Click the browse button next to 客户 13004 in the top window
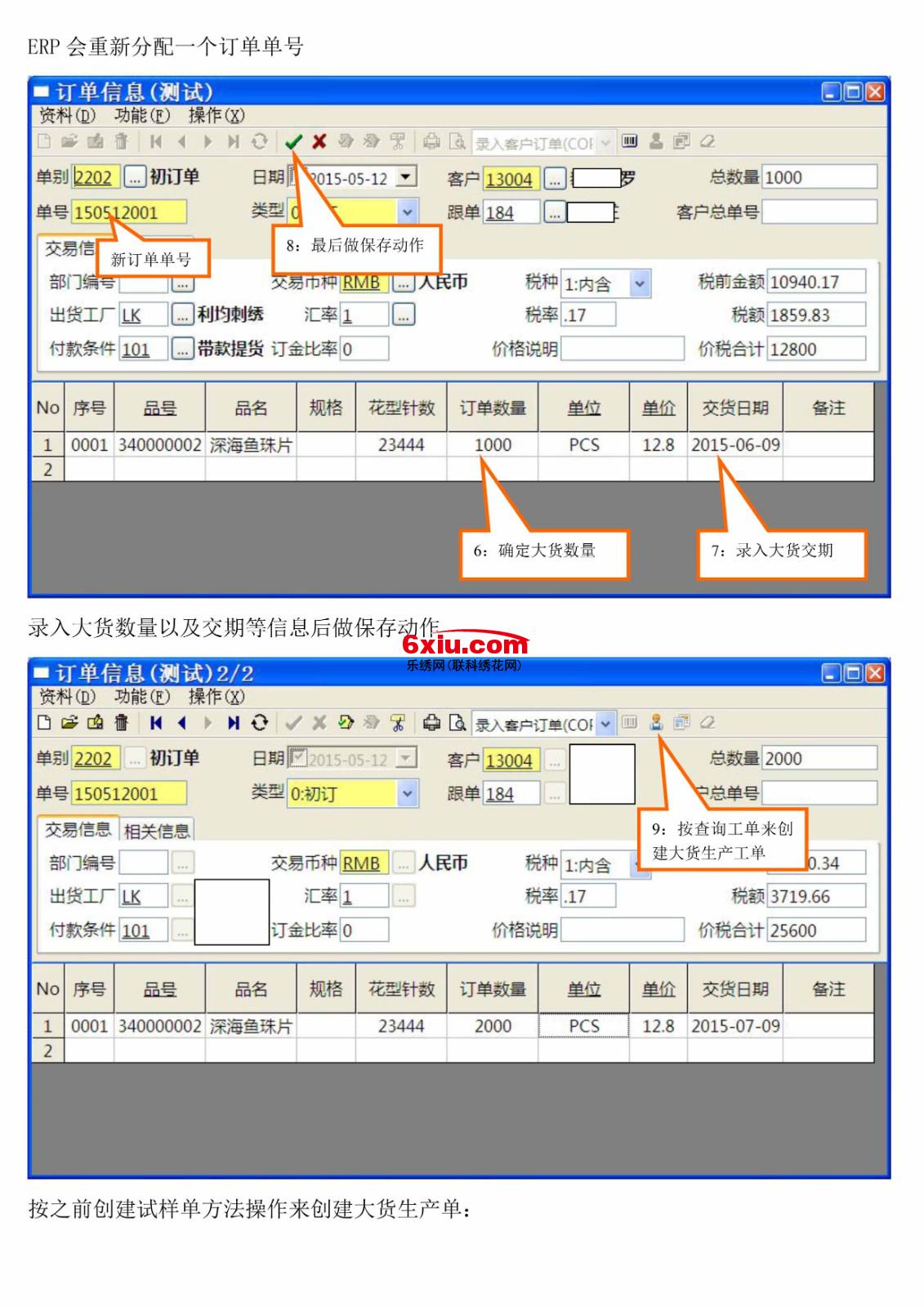This screenshot has width=924, height=1307. click(x=555, y=178)
